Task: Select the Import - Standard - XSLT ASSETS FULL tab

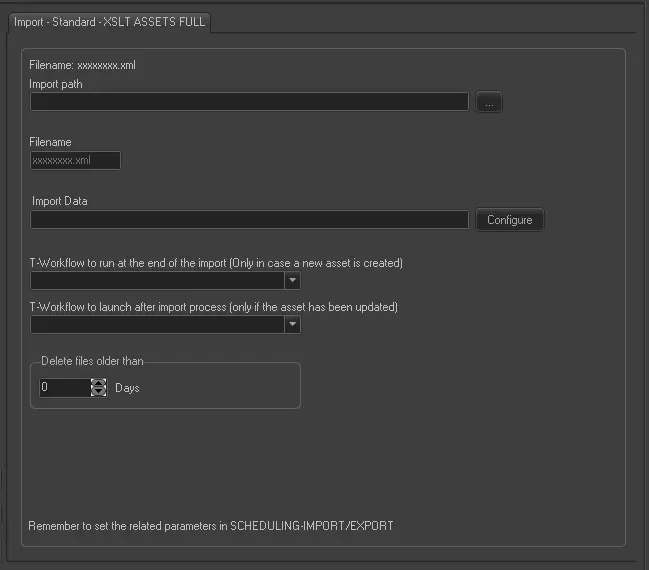Action: pyautogui.click(x=110, y=21)
